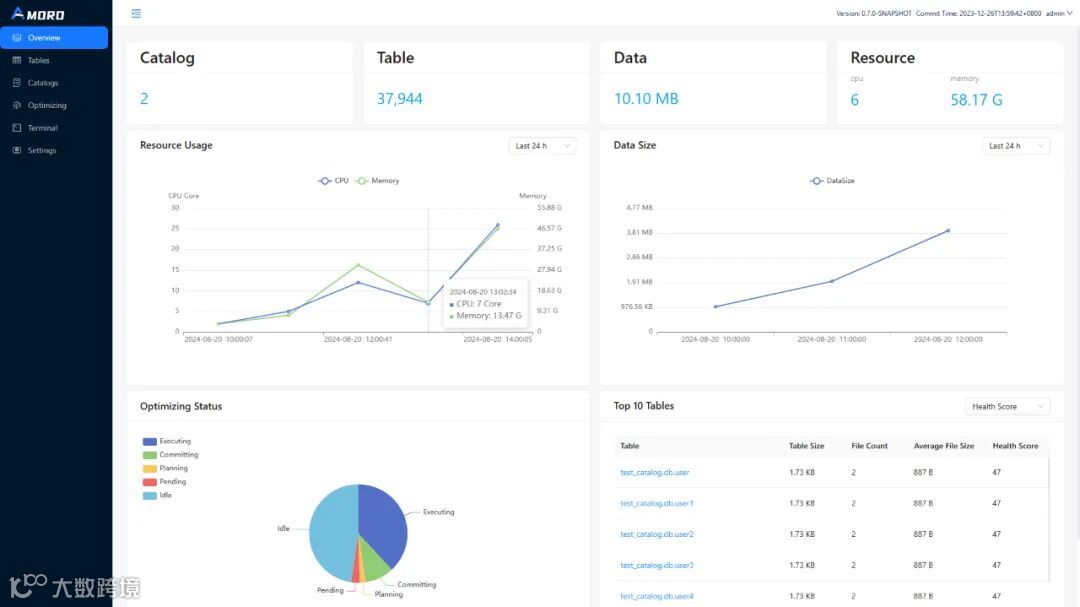Toggle Memory series in Resource Usage legend
1080x607 pixels.
pos(377,181)
